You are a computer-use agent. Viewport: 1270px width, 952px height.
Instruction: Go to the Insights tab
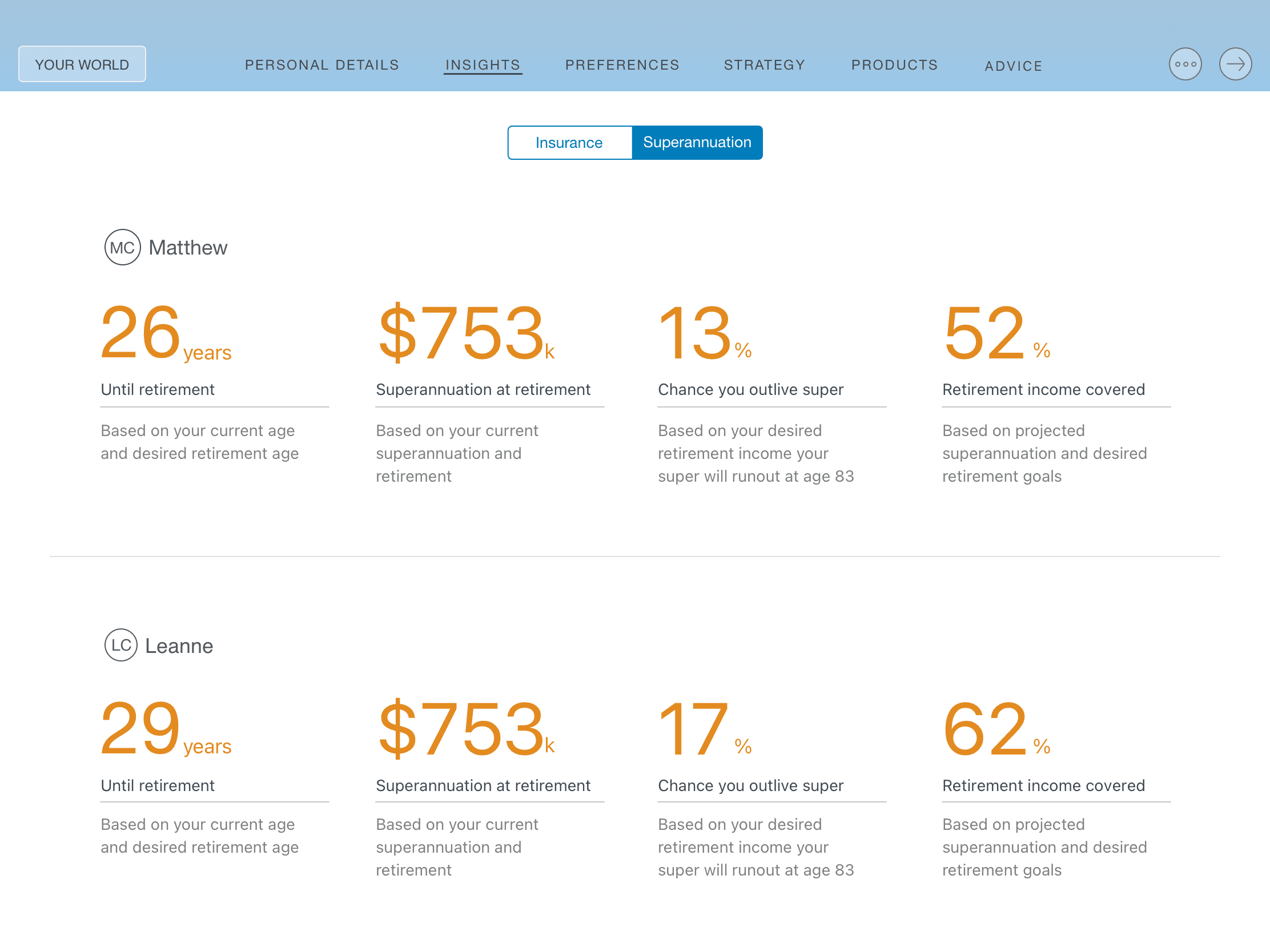pos(483,65)
